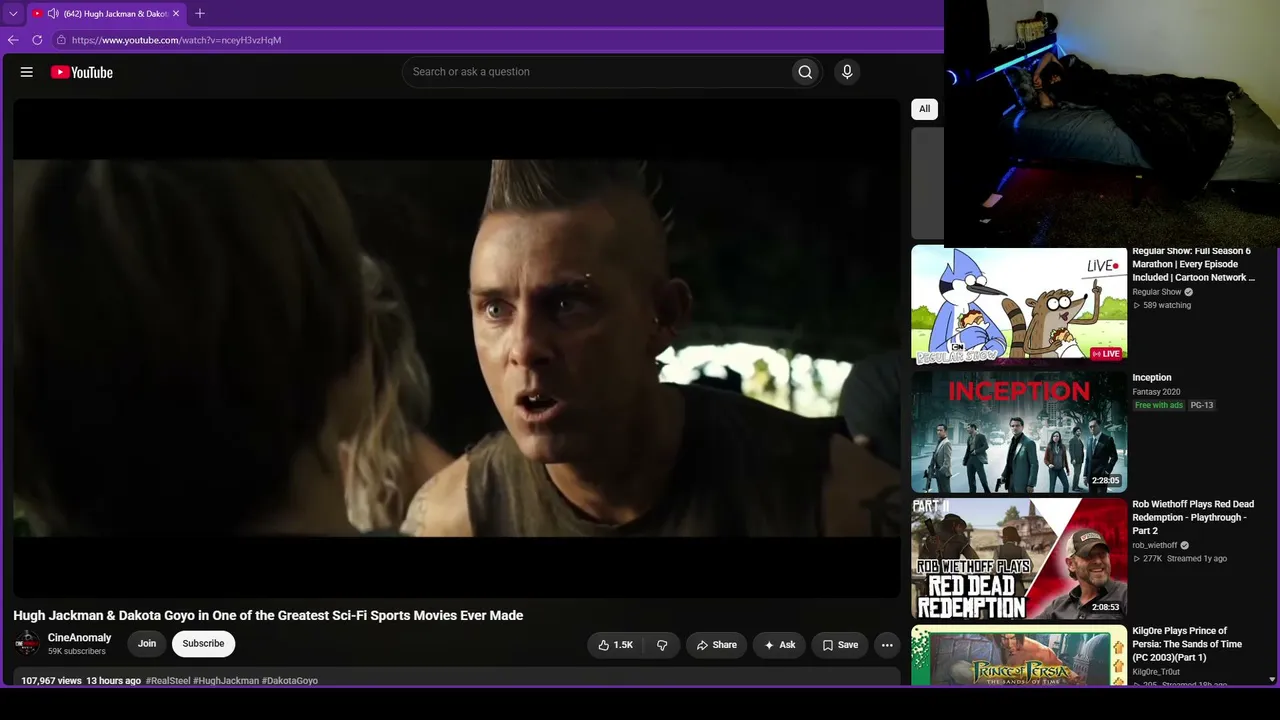The width and height of the screenshot is (1280, 720).
Task: Reload the page
Action: (37, 40)
